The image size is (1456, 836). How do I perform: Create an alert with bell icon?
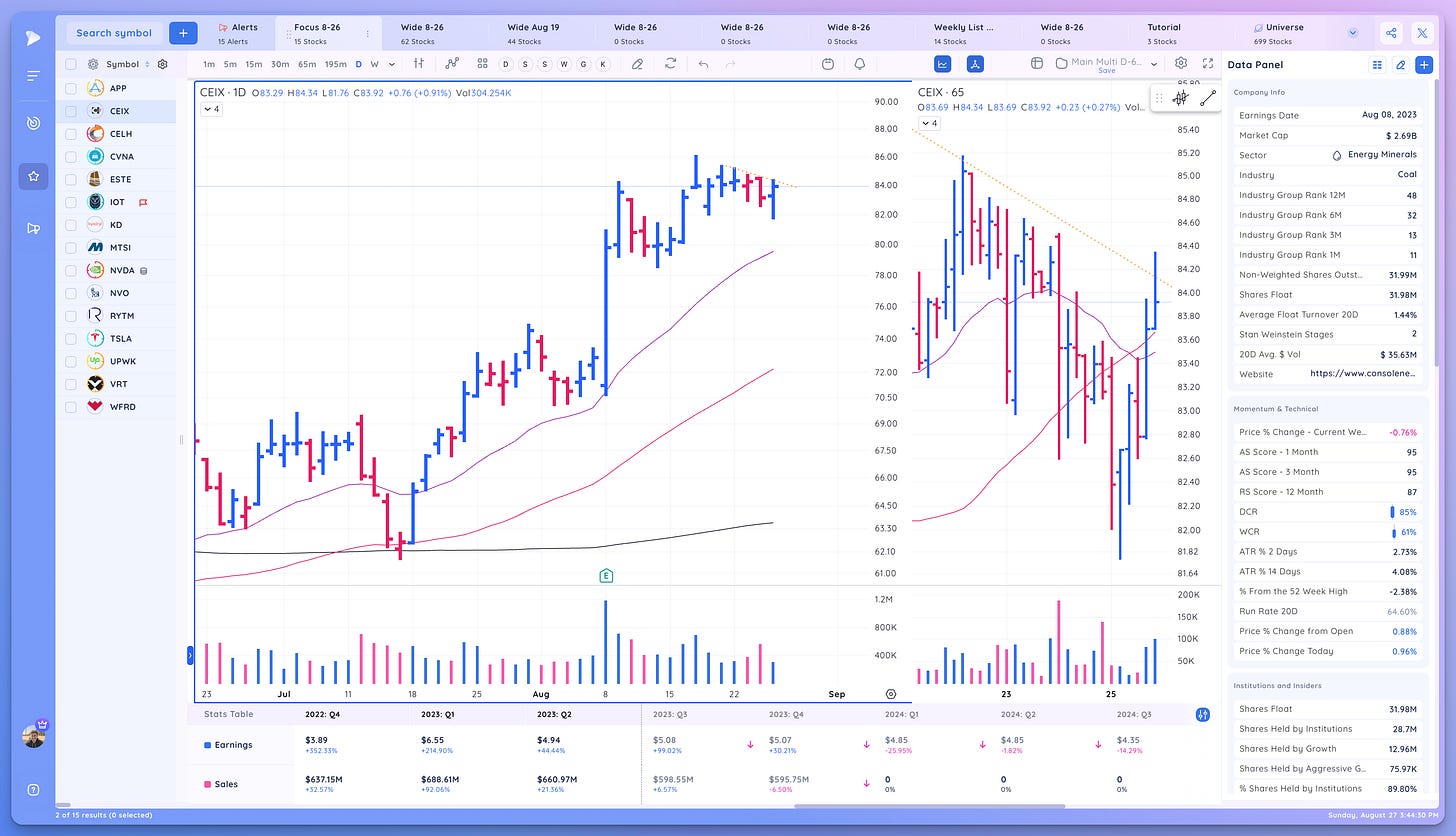click(860, 63)
